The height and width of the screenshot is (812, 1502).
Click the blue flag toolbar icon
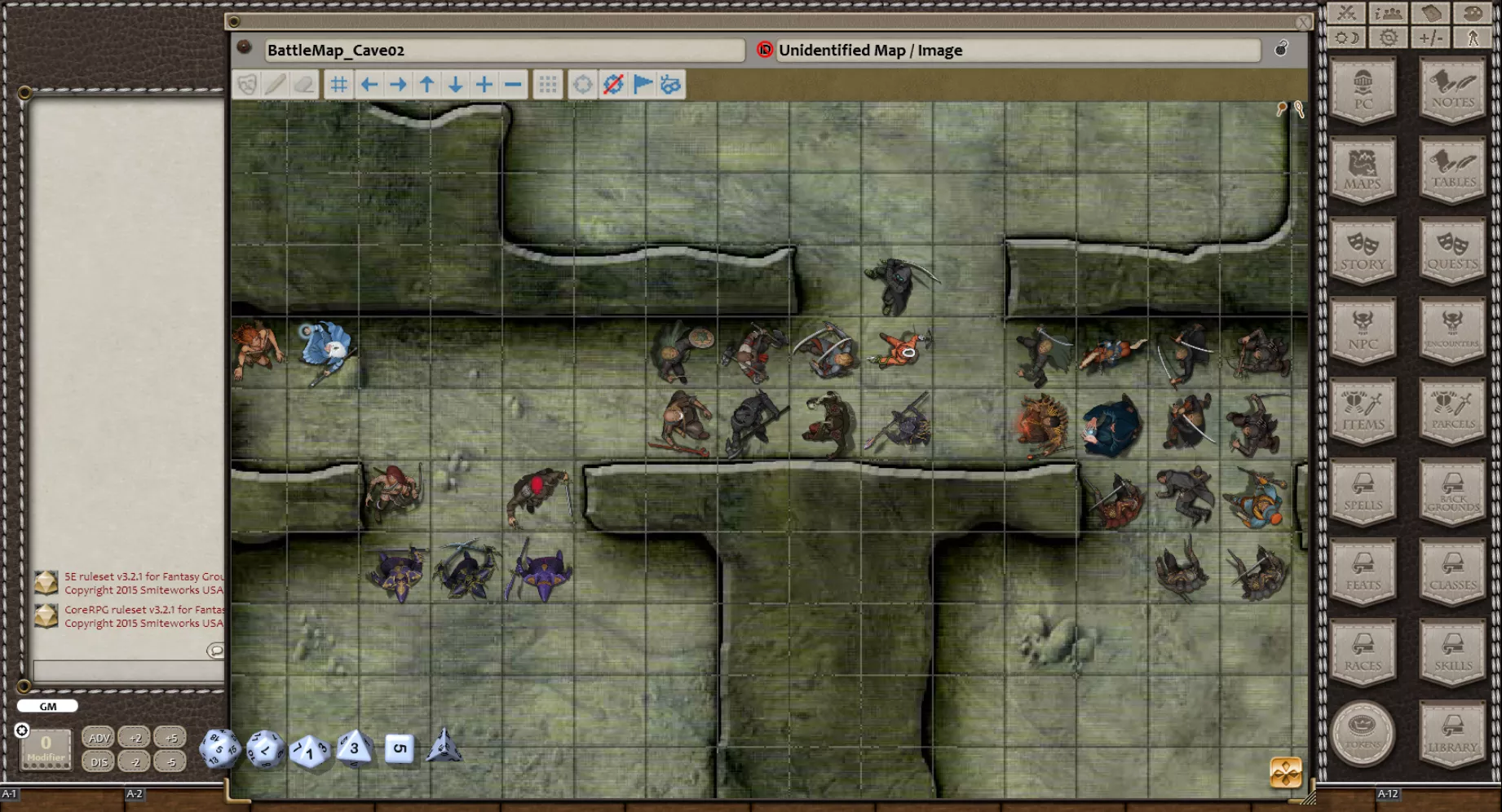pyautogui.click(x=643, y=85)
